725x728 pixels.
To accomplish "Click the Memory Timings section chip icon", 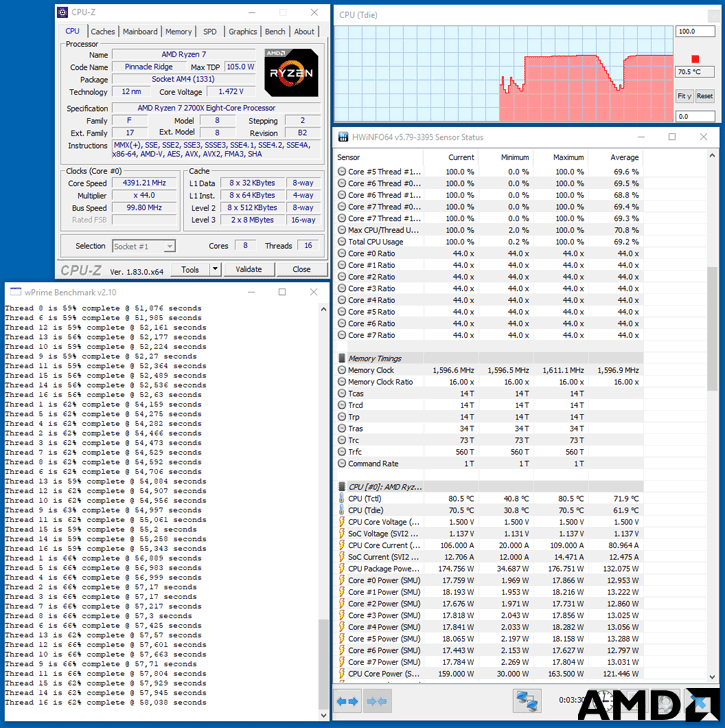I will [342, 358].
